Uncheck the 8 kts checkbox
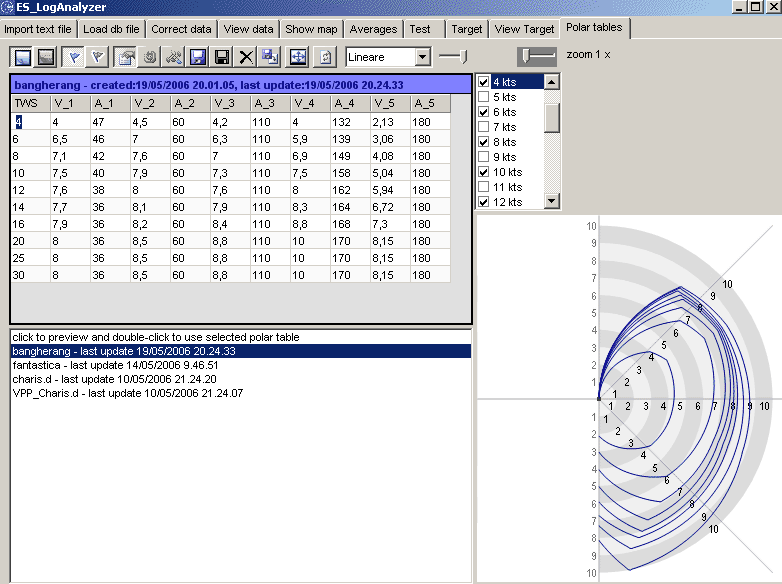 coord(483,142)
